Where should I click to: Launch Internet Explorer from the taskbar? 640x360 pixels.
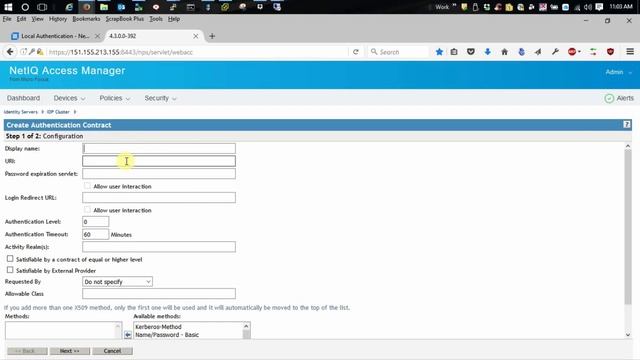pyautogui.click(x=69, y=7)
